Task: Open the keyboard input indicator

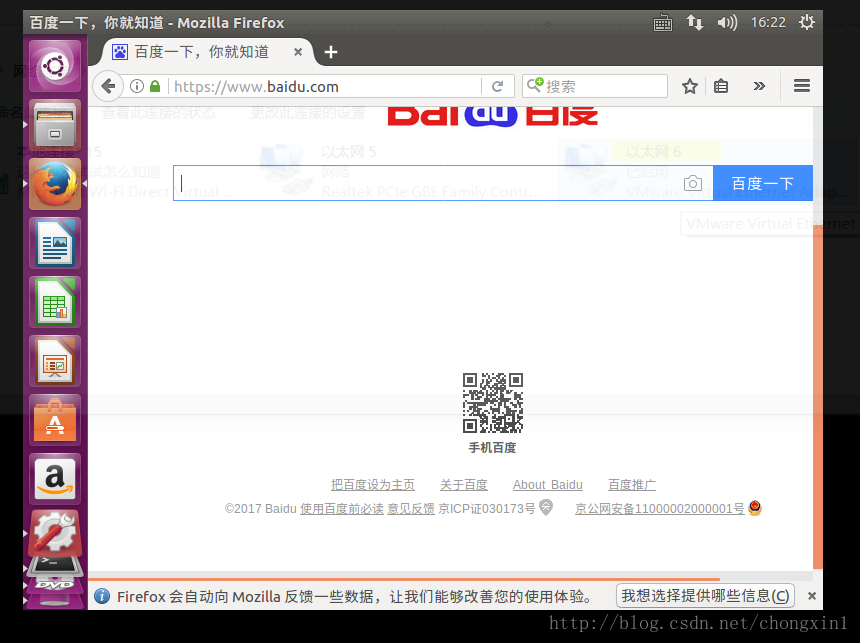Action: point(663,23)
